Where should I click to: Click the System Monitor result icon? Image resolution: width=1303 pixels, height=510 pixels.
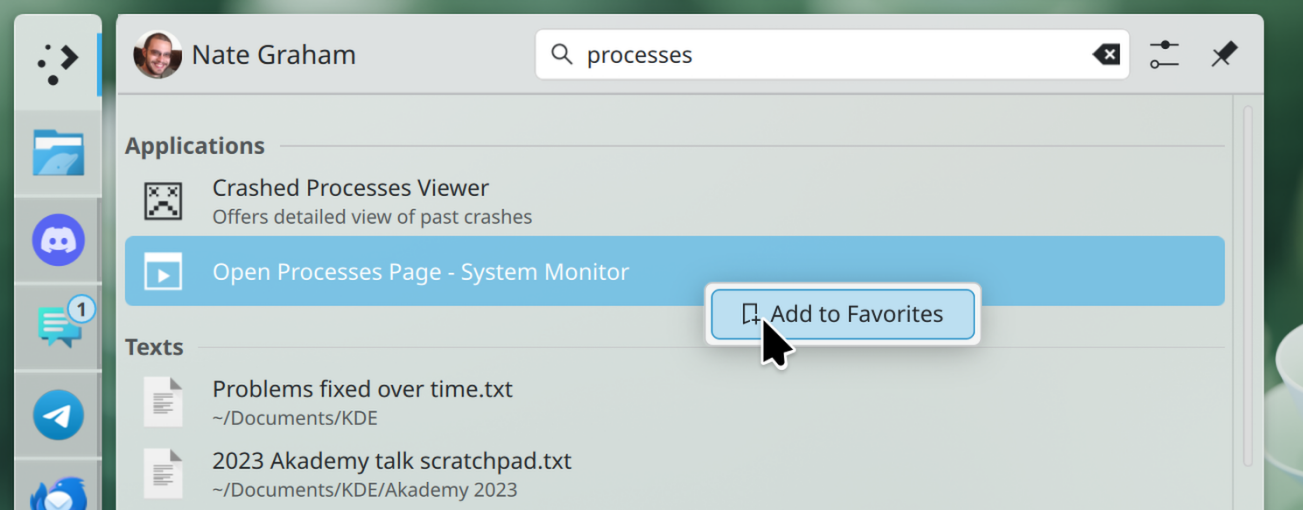click(x=163, y=272)
